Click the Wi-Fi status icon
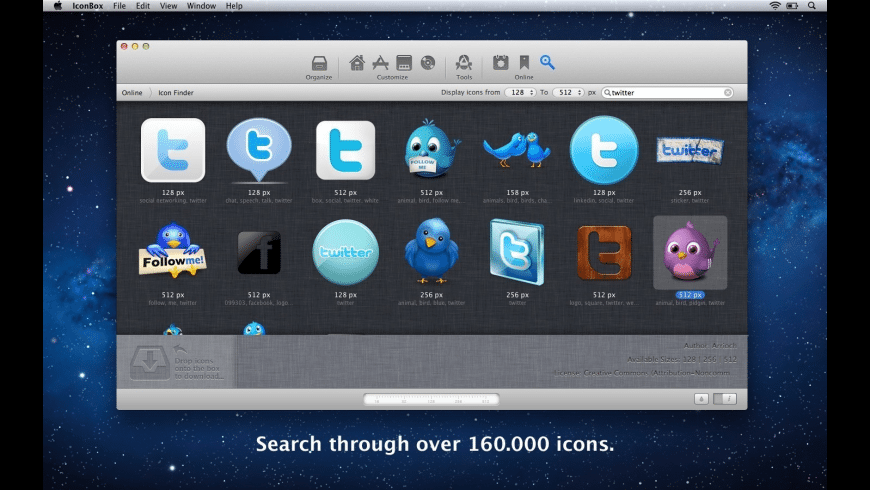Image resolution: width=870 pixels, height=490 pixels. pyautogui.click(x=775, y=6)
